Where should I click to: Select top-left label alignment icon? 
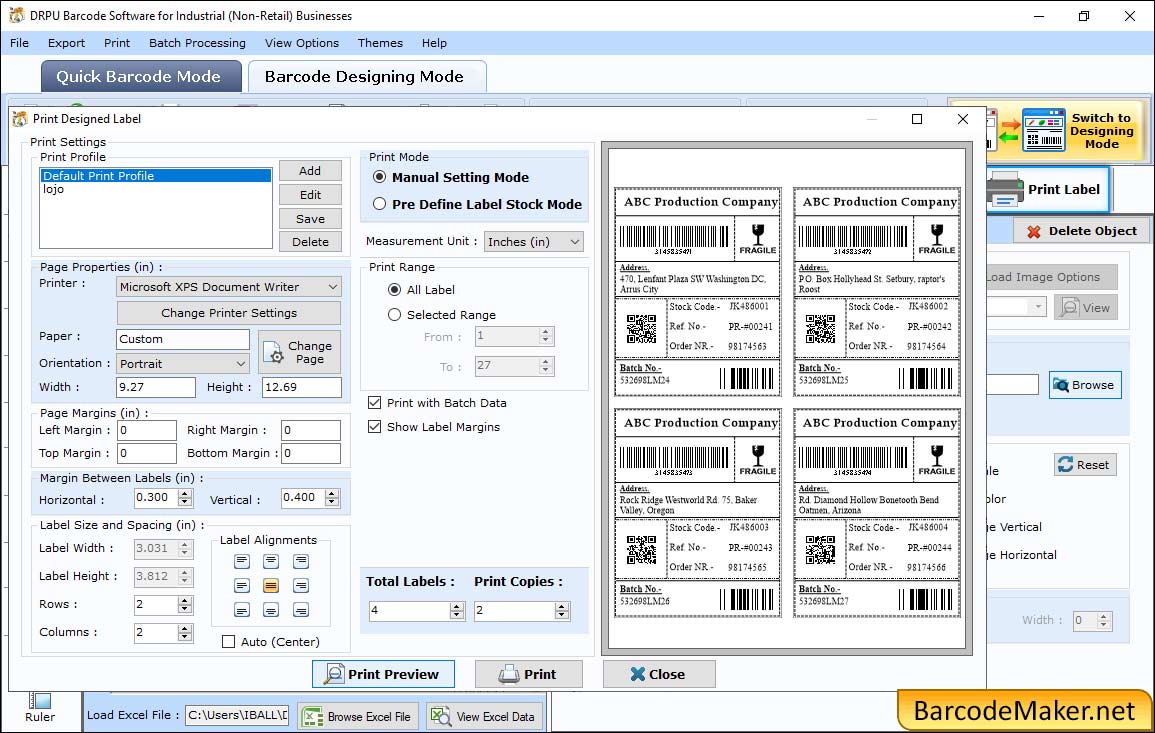[x=242, y=561]
